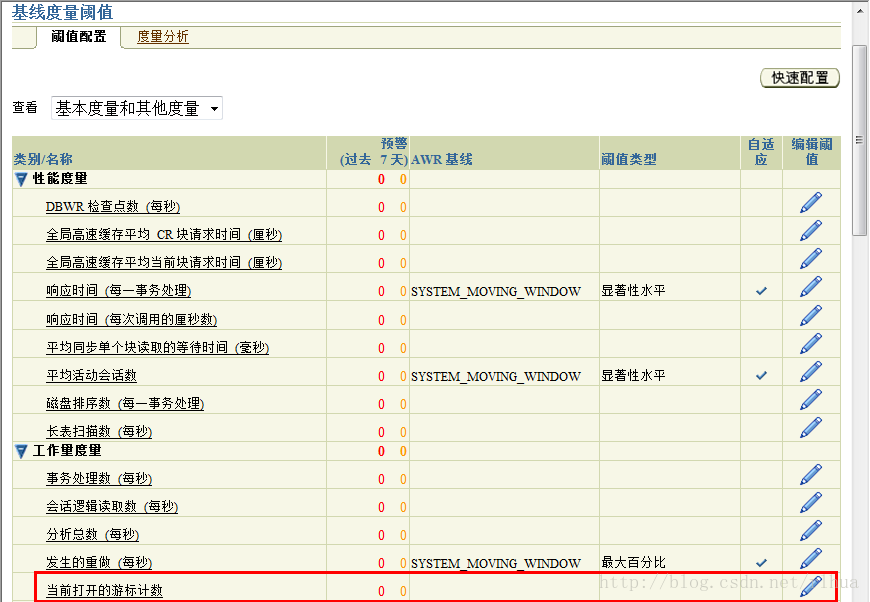Edit threshold for 响应时间 (每一事务处理)
870x602 pixels.
pyautogui.click(x=811, y=287)
